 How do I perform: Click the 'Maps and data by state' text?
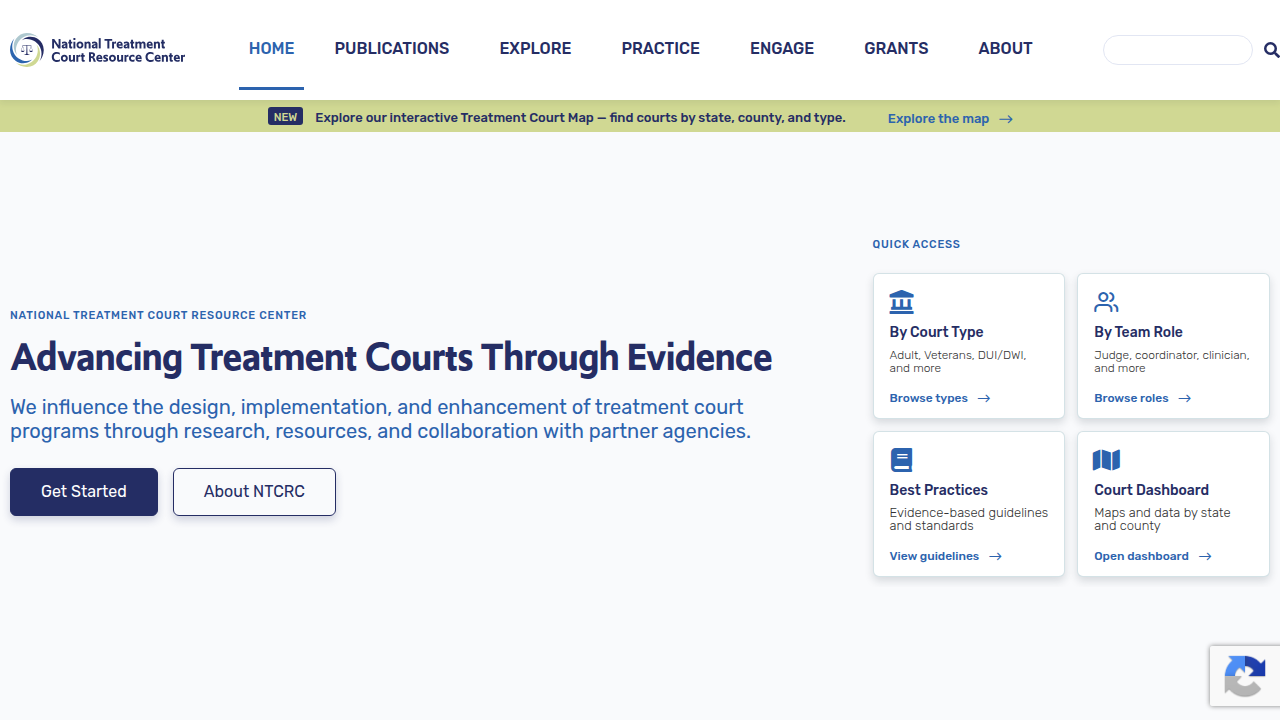pos(1162,519)
